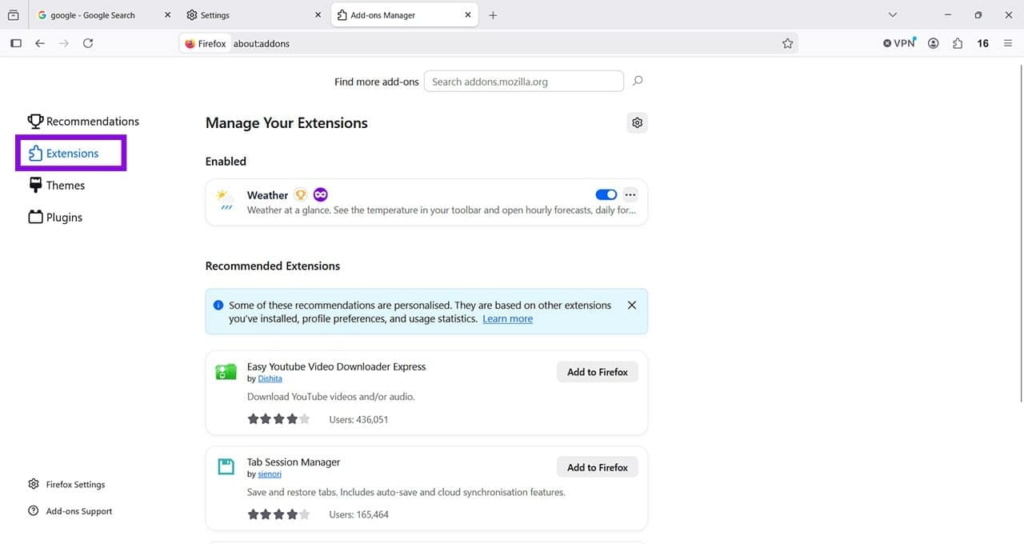Image resolution: width=1024 pixels, height=544 pixels.
Task: Open Themes in the sidebar
Action: pyautogui.click(x=57, y=185)
